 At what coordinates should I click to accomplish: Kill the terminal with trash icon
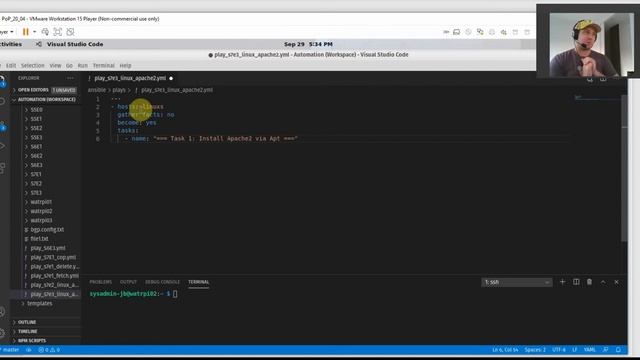(x=589, y=282)
